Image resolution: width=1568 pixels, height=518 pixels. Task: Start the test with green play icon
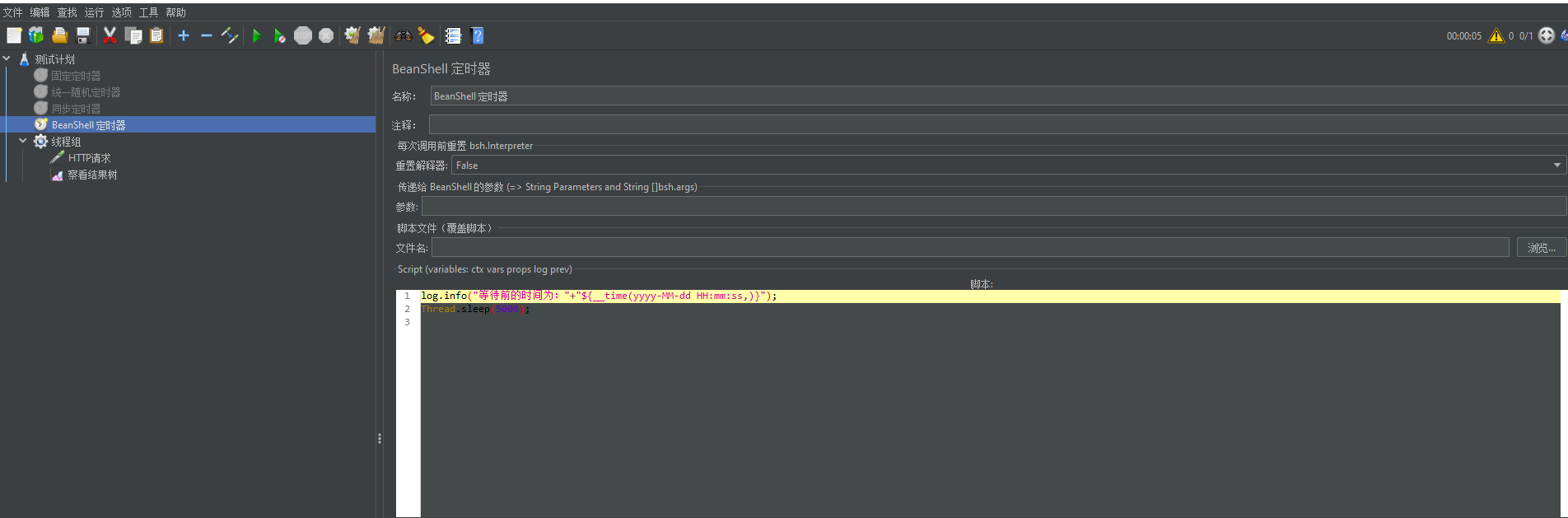pyautogui.click(x=257, y=35)
